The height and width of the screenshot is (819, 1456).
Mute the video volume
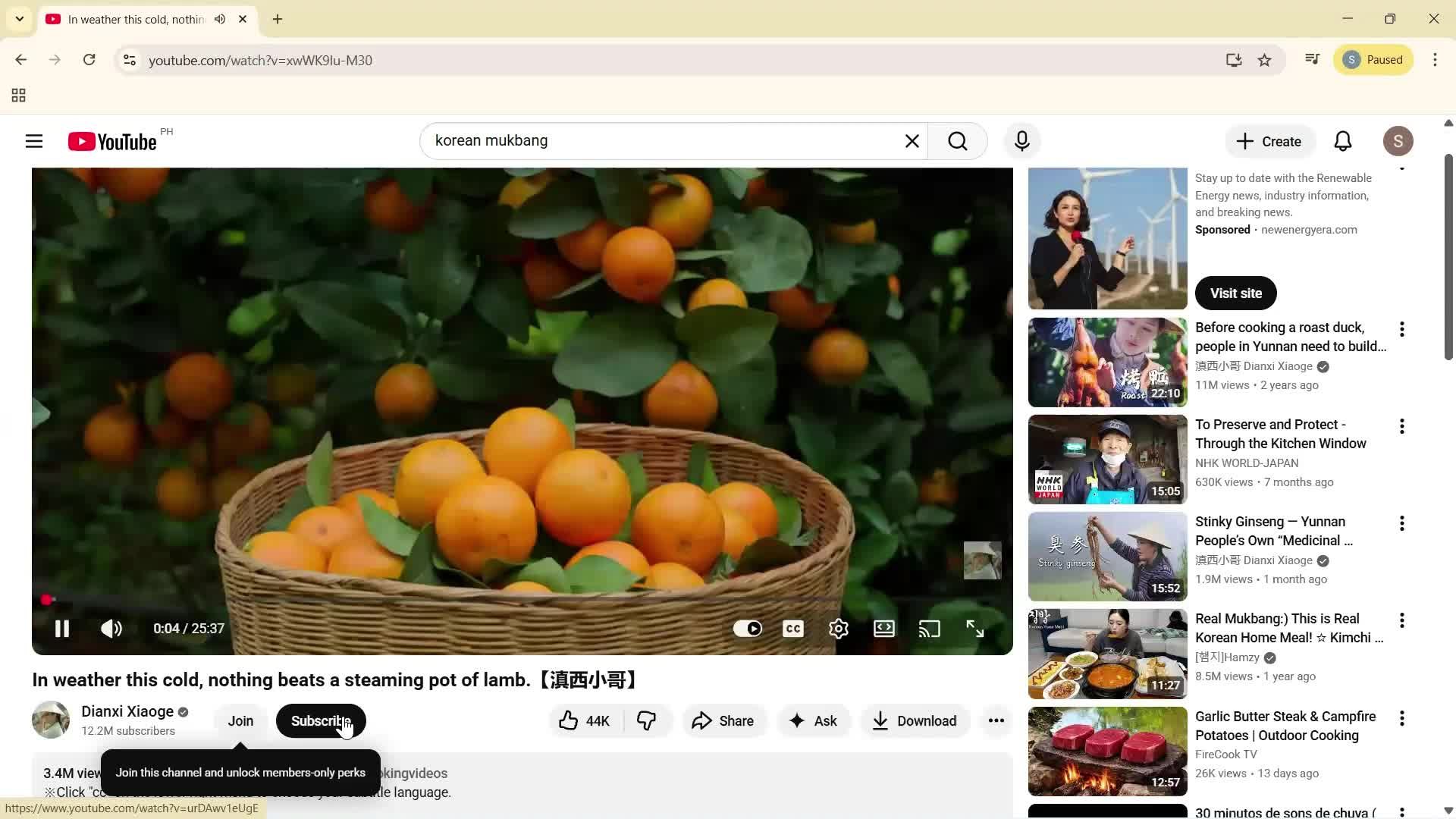click(111, 628)
